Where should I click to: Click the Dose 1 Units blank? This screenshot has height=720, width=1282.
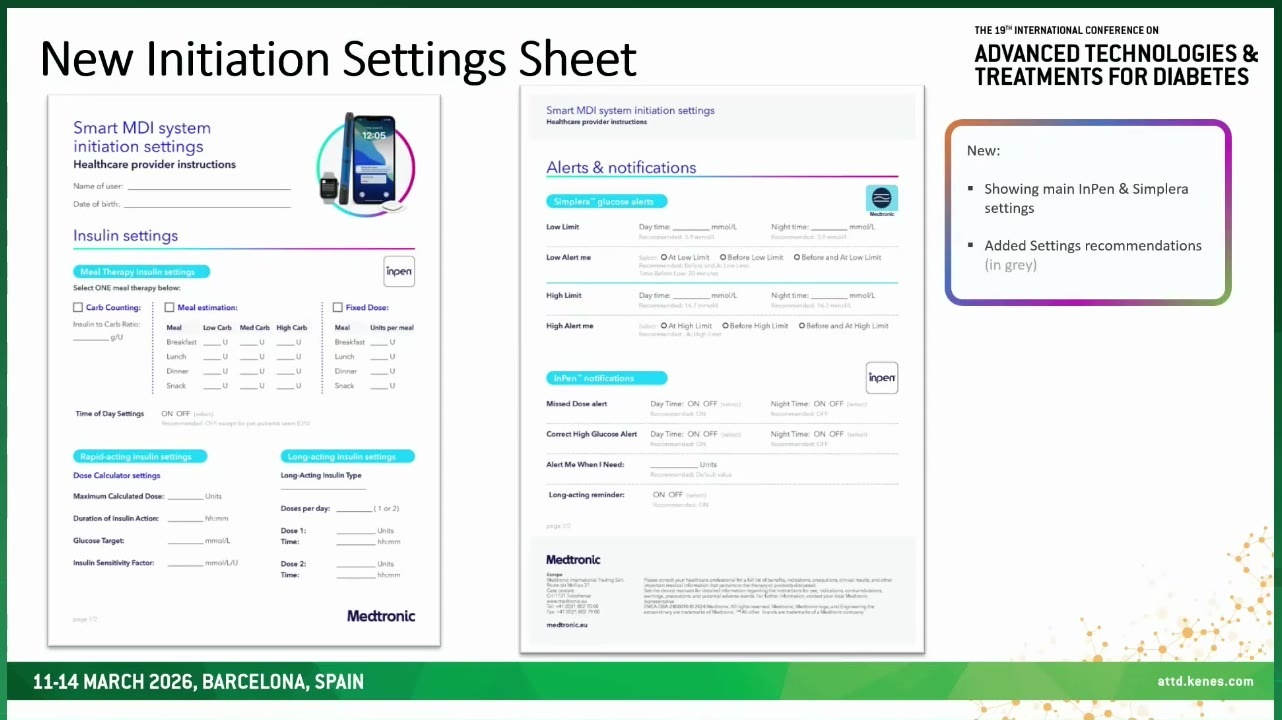(355, 531)
